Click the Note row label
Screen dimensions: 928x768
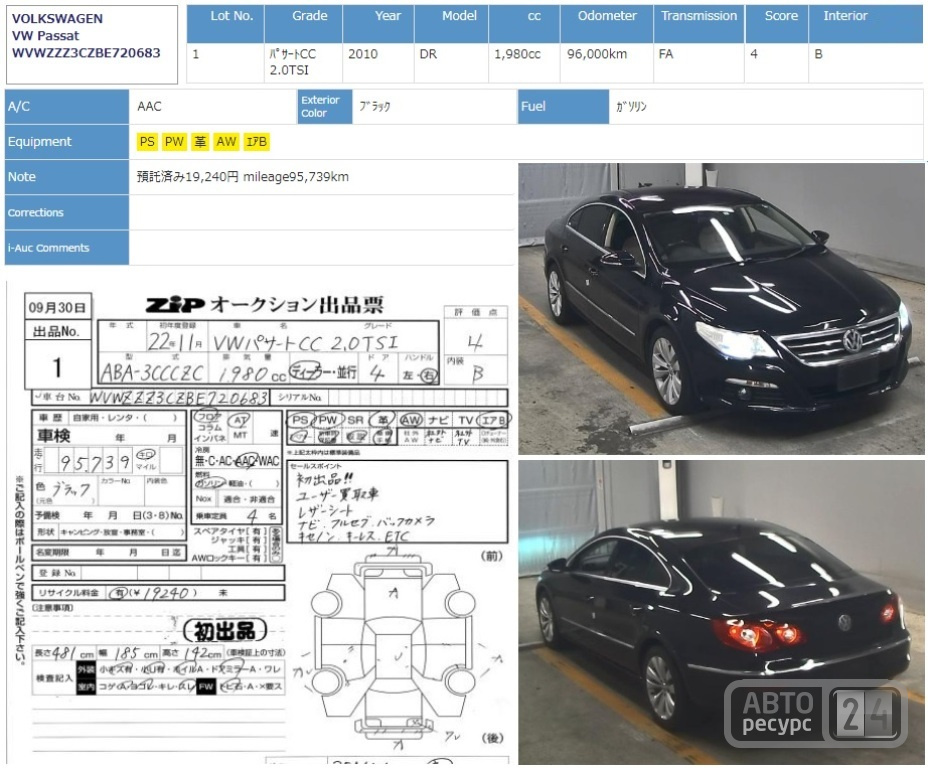pyautogui.click(x=67, y=177)
